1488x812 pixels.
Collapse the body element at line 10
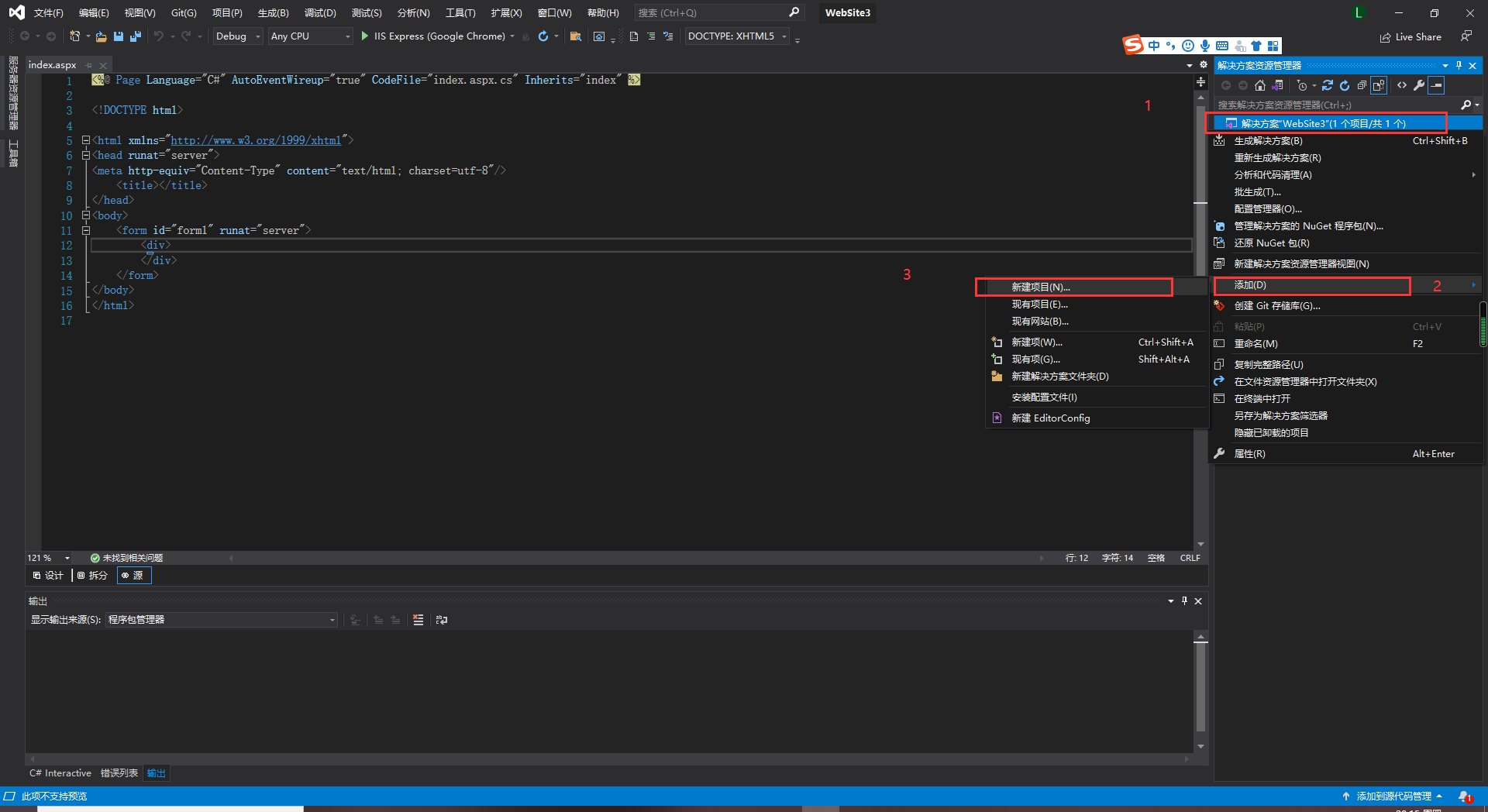tap(86, 215)
